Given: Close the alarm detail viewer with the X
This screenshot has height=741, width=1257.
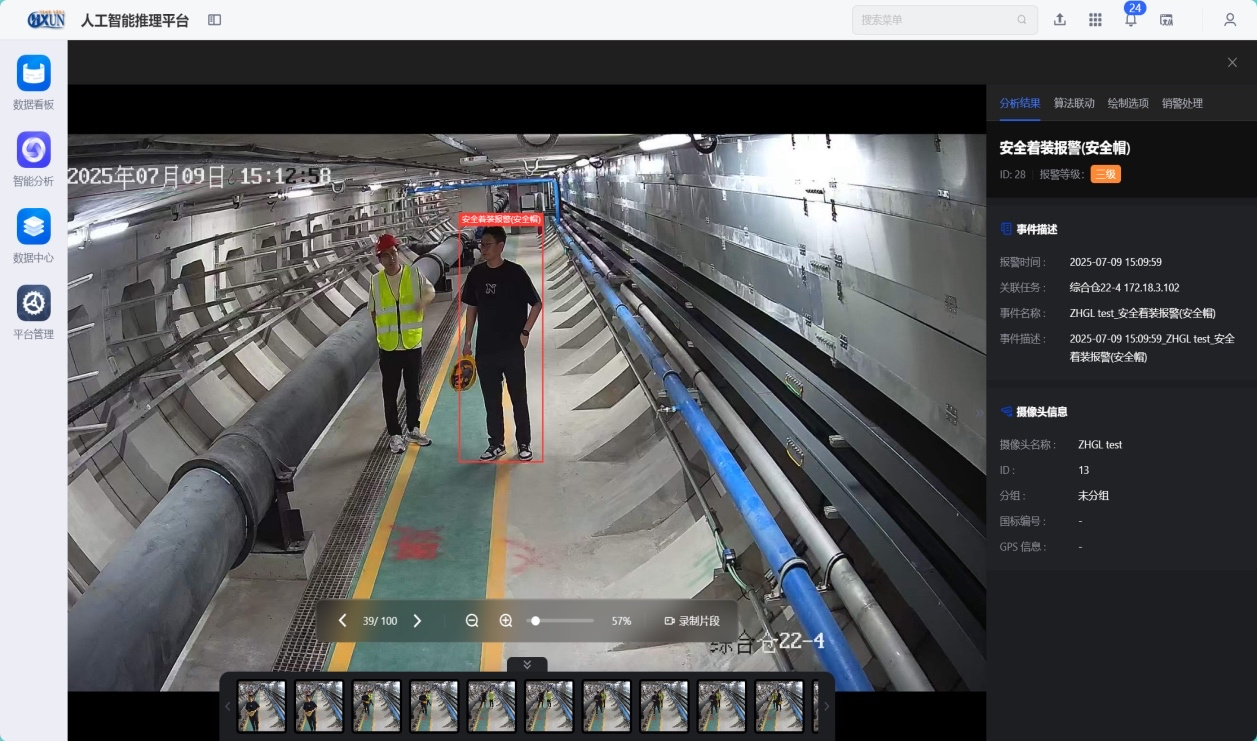Looking at the screenshot, I should (x=1232, y=62).
